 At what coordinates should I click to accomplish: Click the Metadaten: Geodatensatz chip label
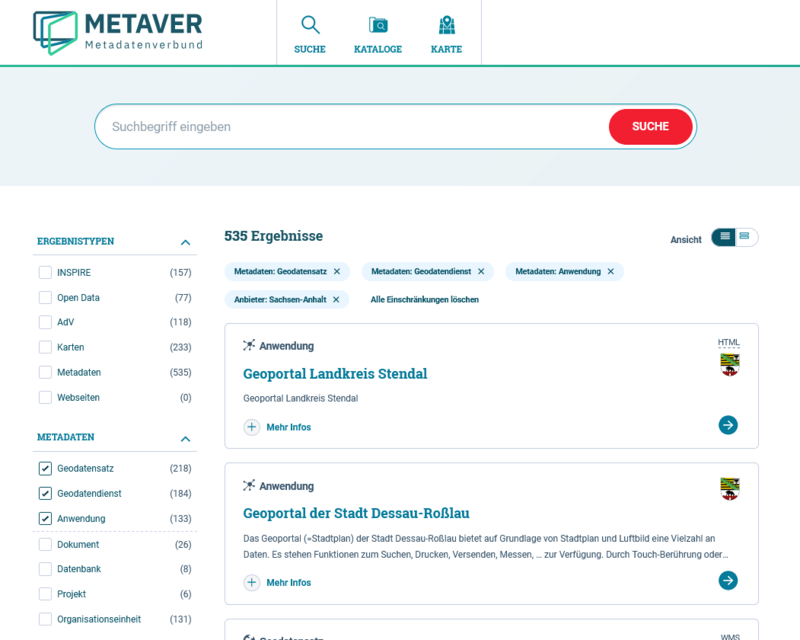[280, 272]
